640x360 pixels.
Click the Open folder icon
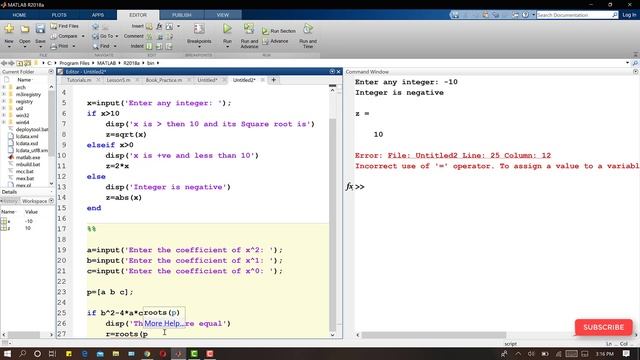pos(25,29)
